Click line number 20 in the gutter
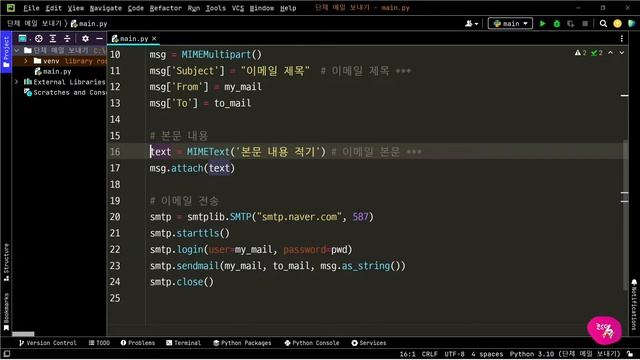The width and height of the screenshot is (640, 360). tap(115, 217)
